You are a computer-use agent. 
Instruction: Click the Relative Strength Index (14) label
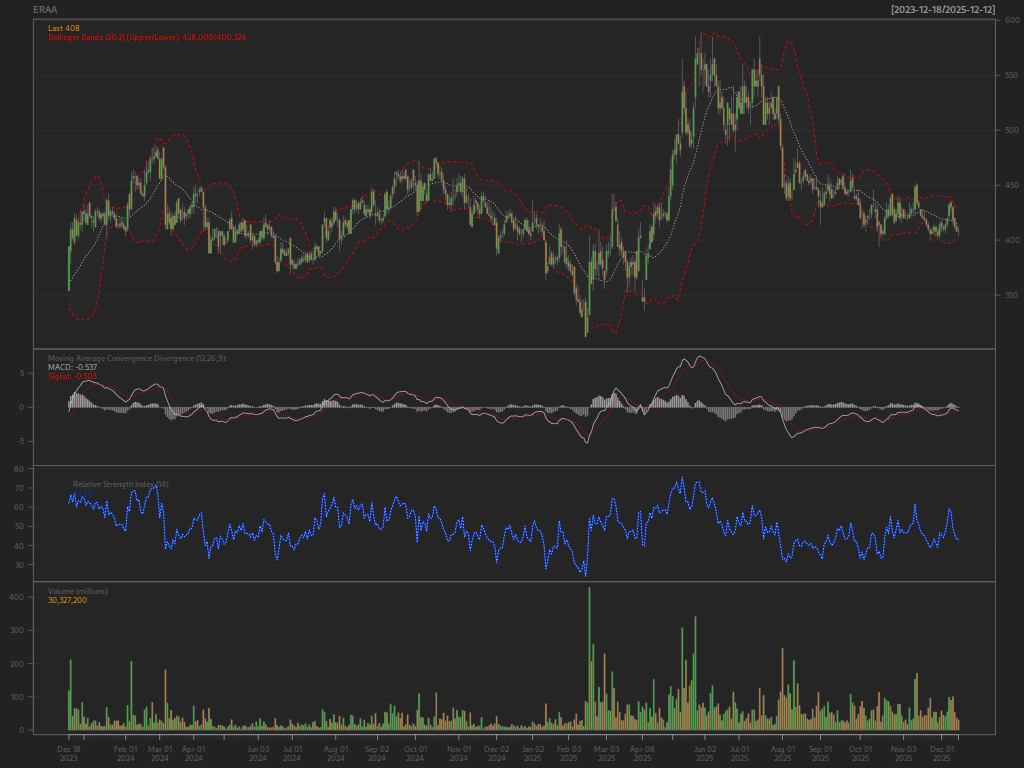[121, 484]
